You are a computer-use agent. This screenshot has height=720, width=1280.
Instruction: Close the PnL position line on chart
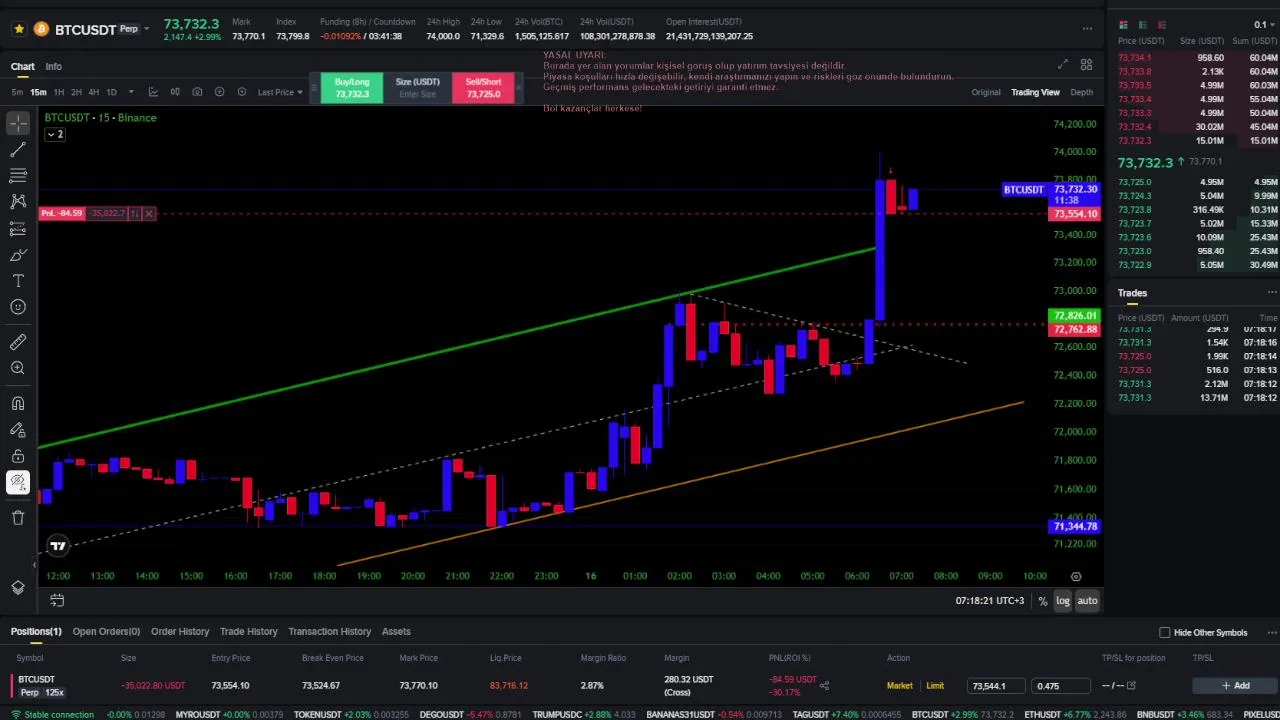pyautogui.click(x=148, y=213)
